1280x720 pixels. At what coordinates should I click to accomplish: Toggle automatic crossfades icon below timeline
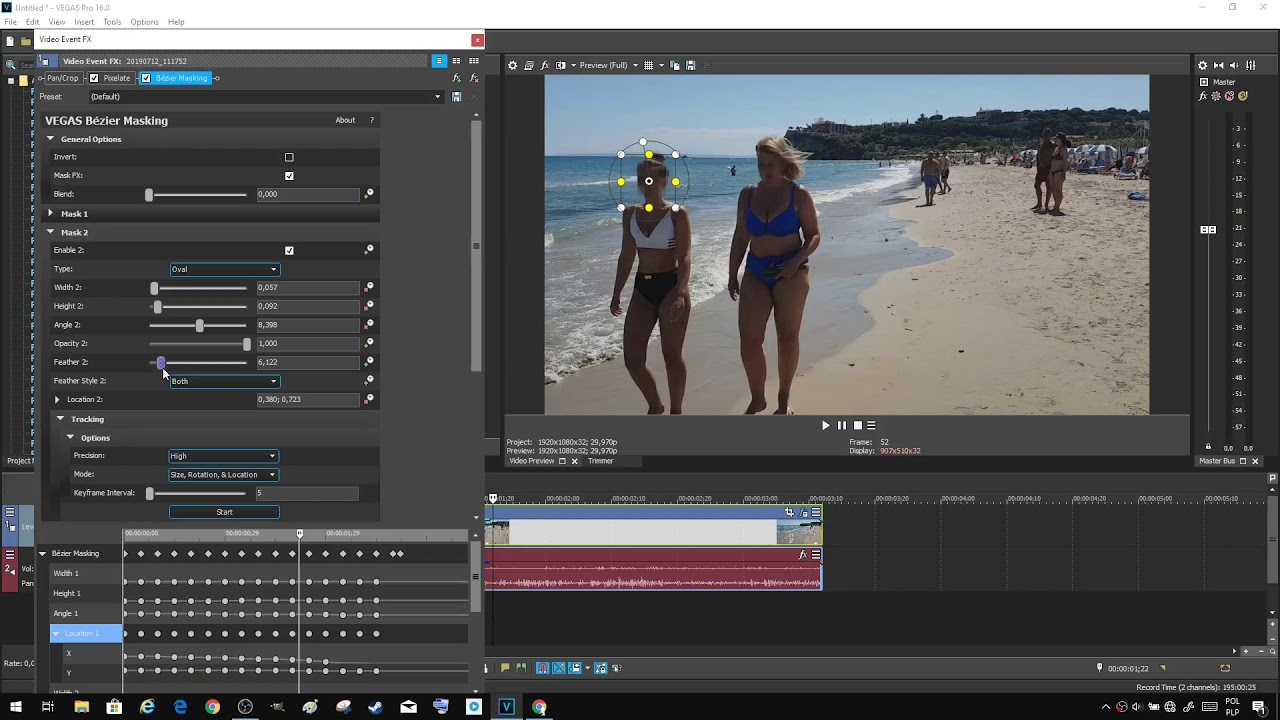pyautogui.click(x=559, y=668)
